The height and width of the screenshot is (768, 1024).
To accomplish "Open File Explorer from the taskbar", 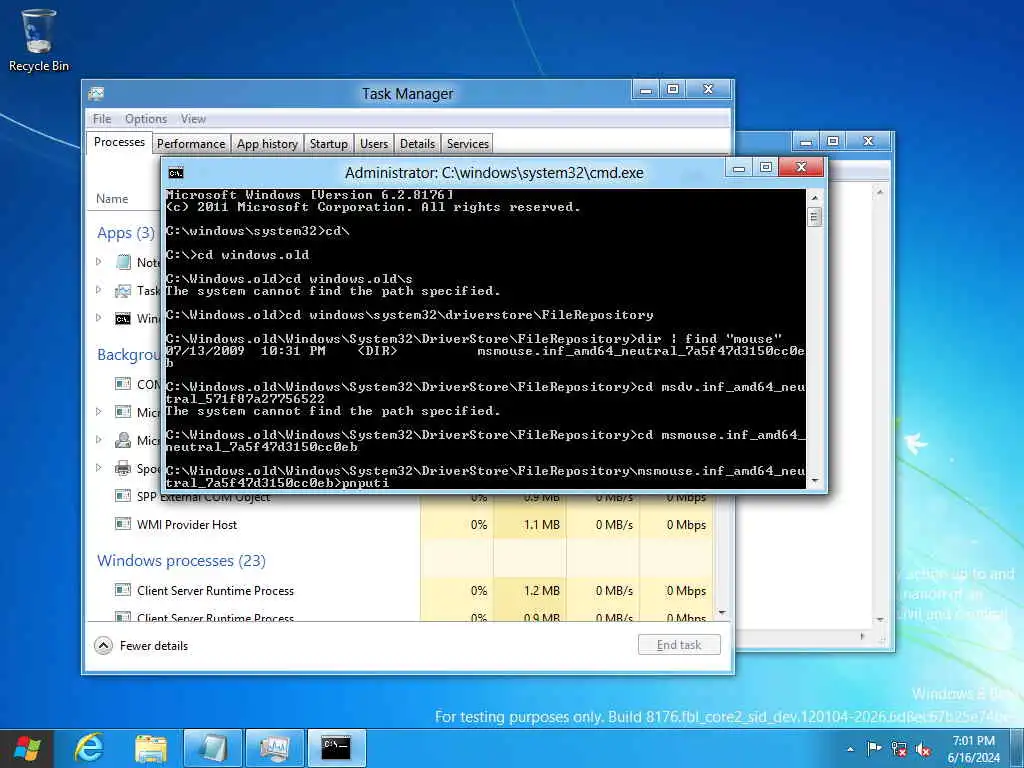I will [150, 748].
